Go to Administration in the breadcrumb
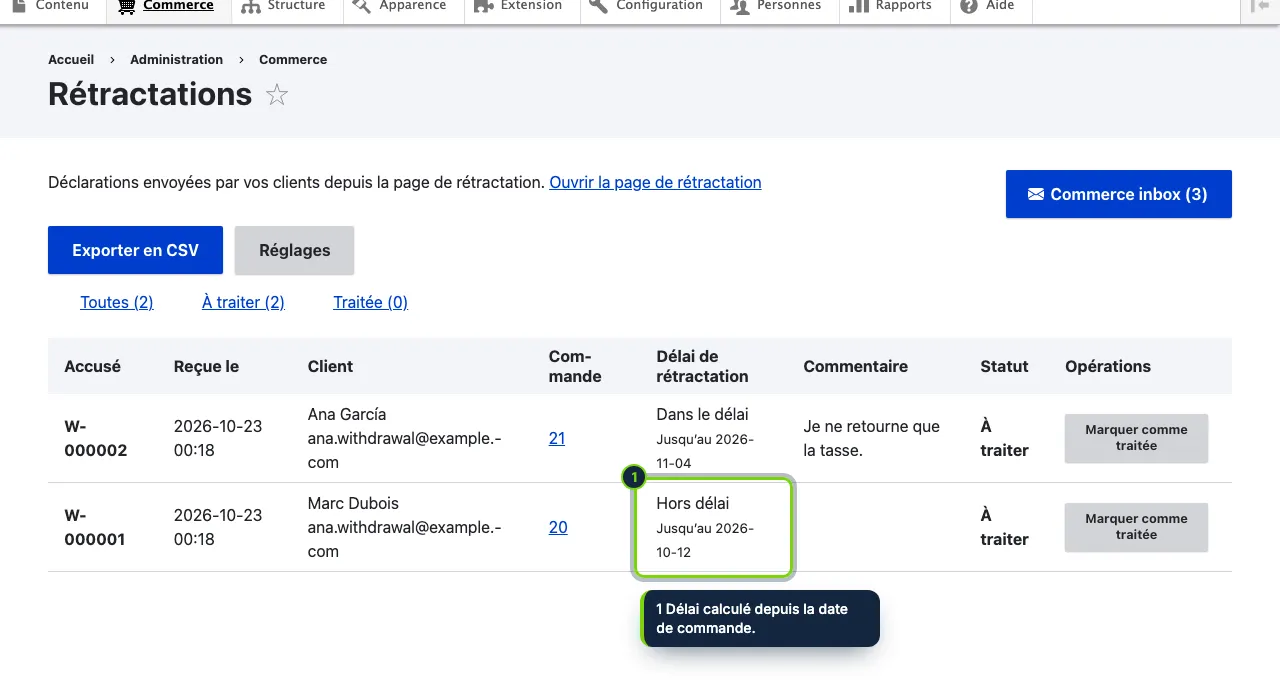The width and height of the screenshot is (1280, 700). point(176,59)
